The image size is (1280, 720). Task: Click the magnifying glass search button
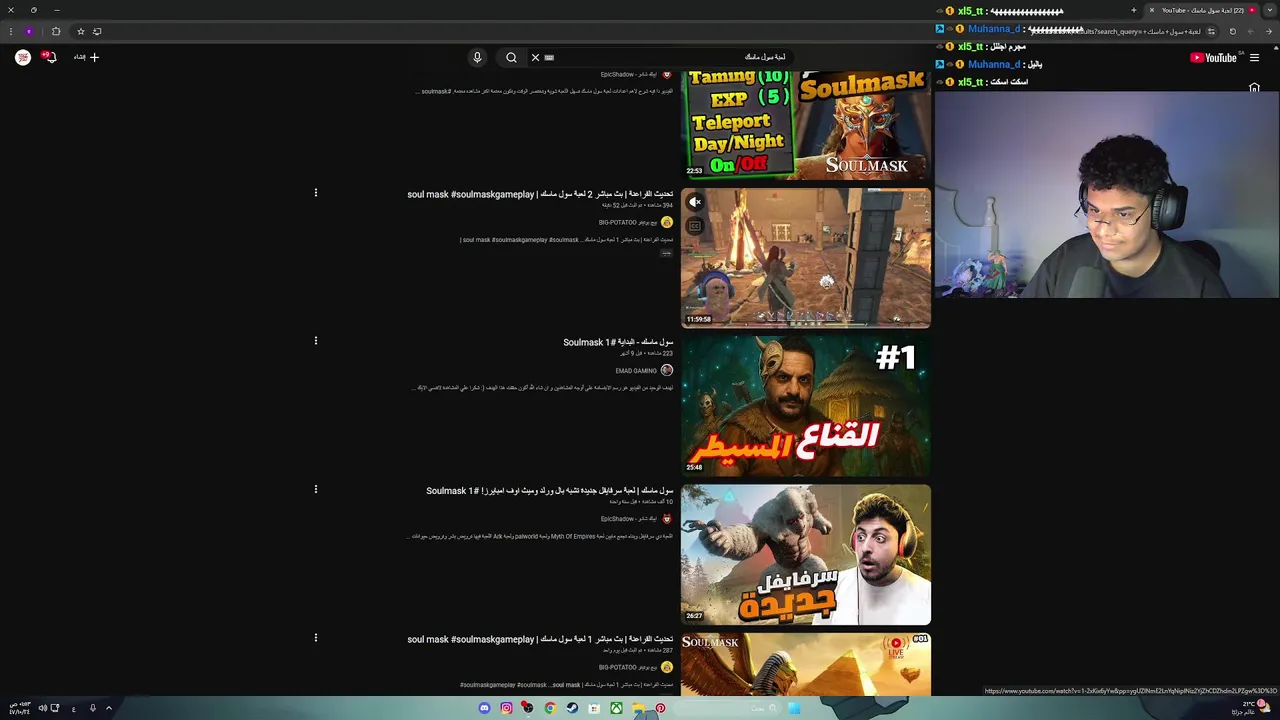click(511, 57)
